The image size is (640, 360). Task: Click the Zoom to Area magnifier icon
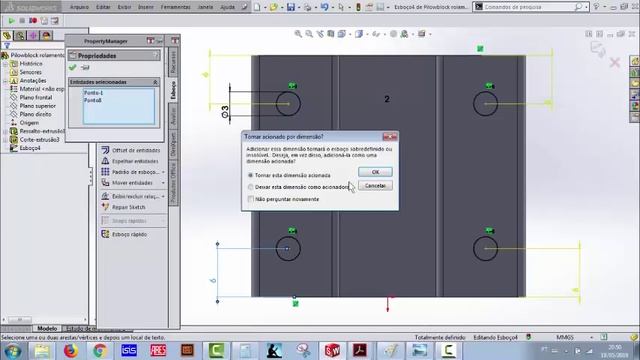click(x=309, y=34)
